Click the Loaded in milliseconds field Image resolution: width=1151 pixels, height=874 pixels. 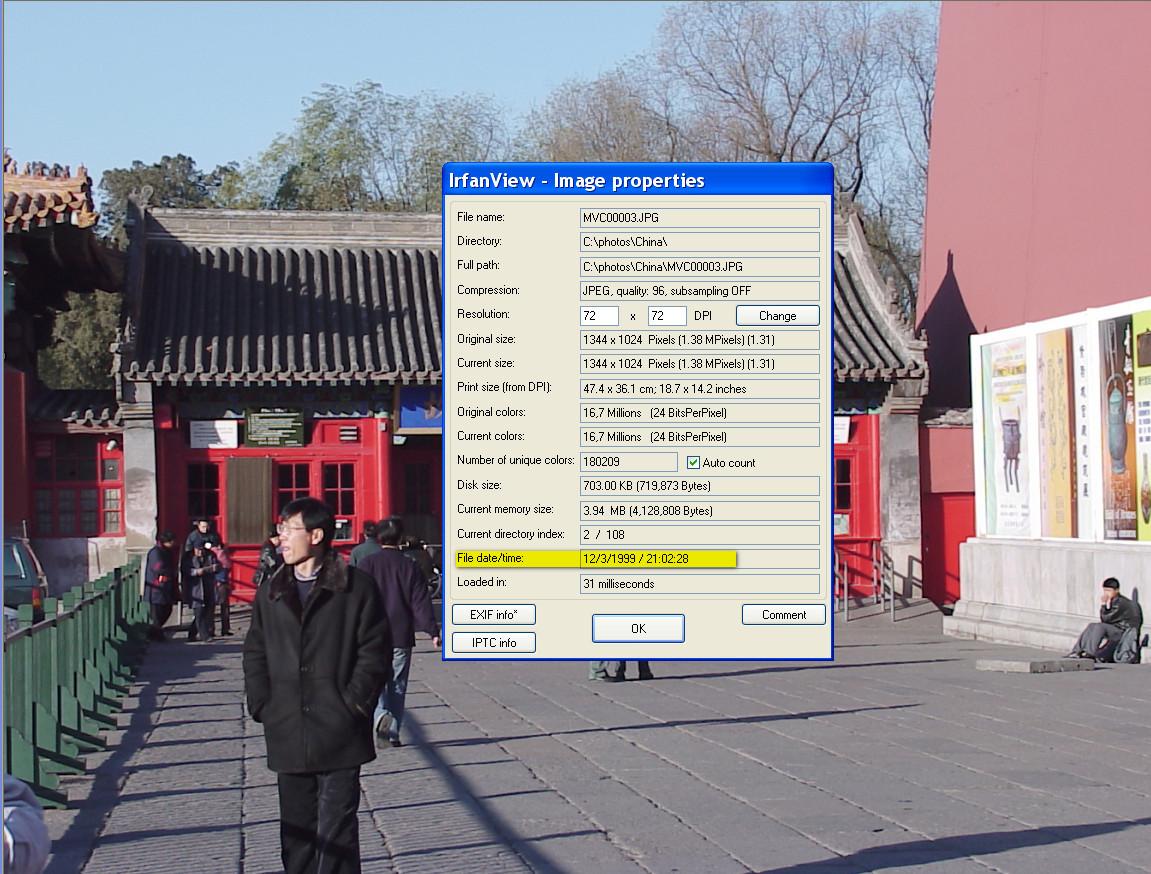click(x=699, y=584)
